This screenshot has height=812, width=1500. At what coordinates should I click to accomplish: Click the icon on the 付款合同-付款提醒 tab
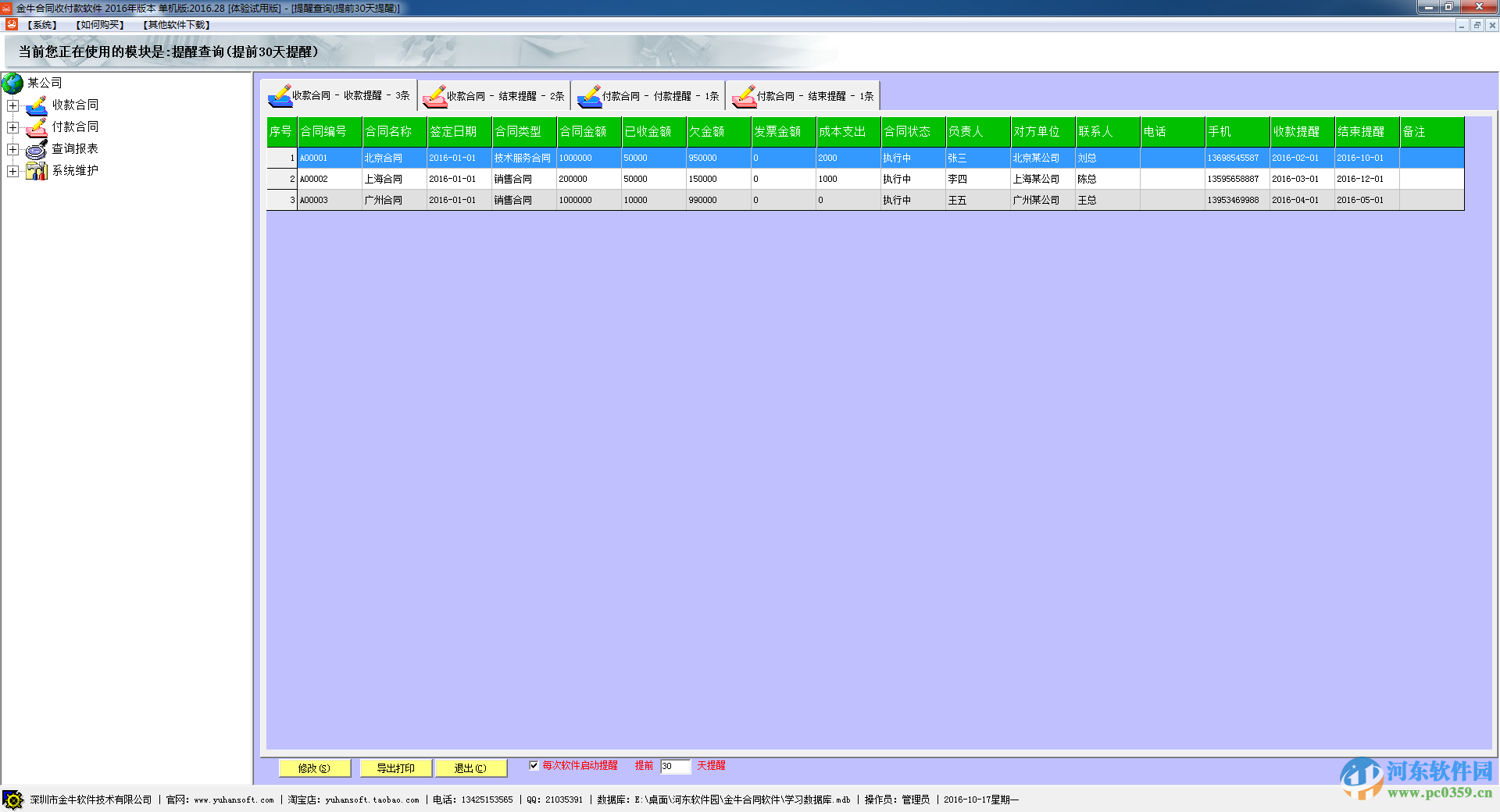point(589,96)
